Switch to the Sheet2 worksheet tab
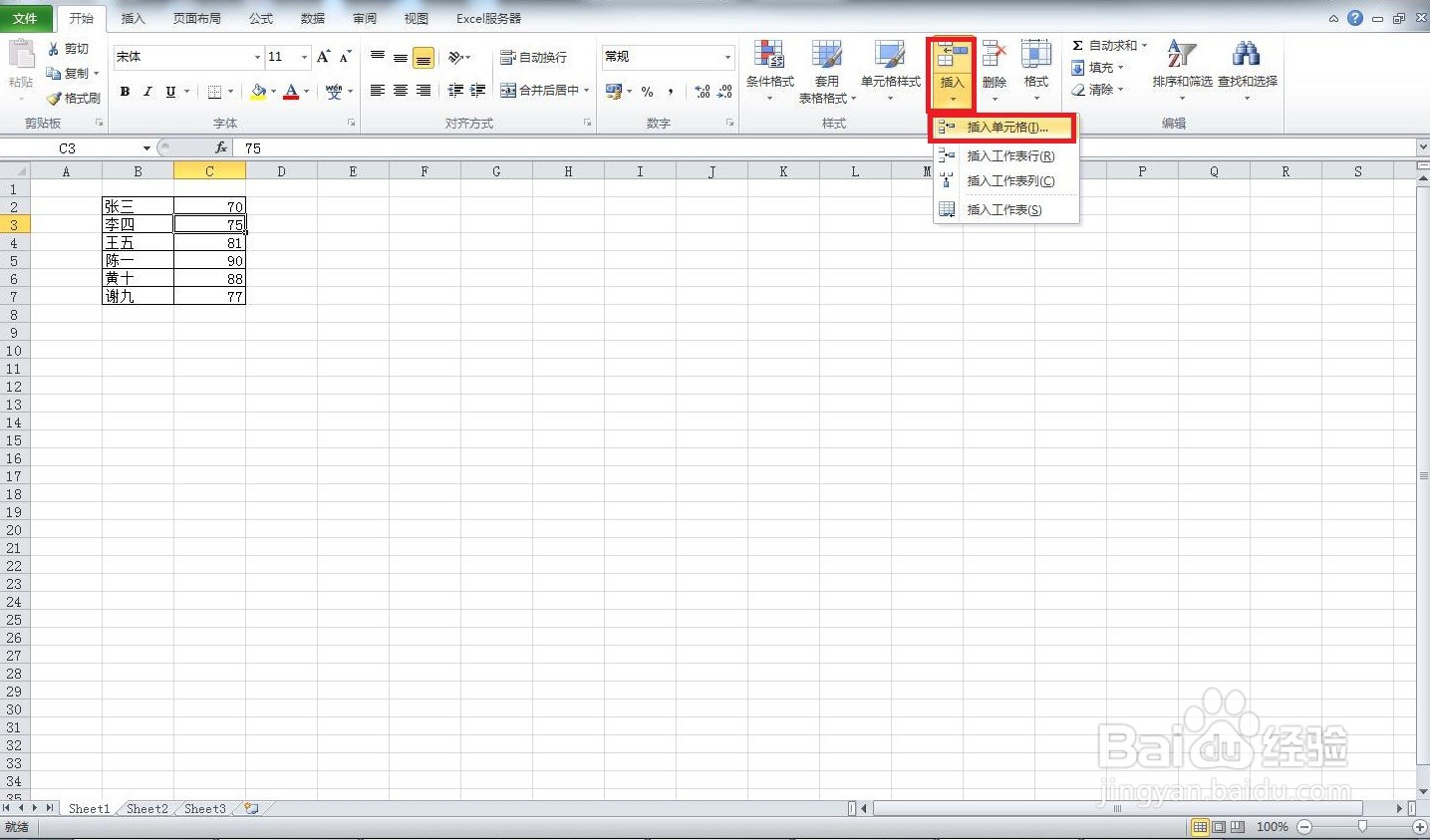Image resolution: width=1430 pixels, height=840 pixels. coord(145,808)
